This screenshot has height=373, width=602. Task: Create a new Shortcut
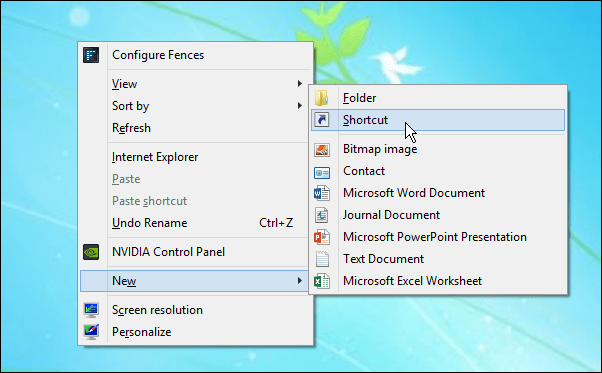[438, 120]
